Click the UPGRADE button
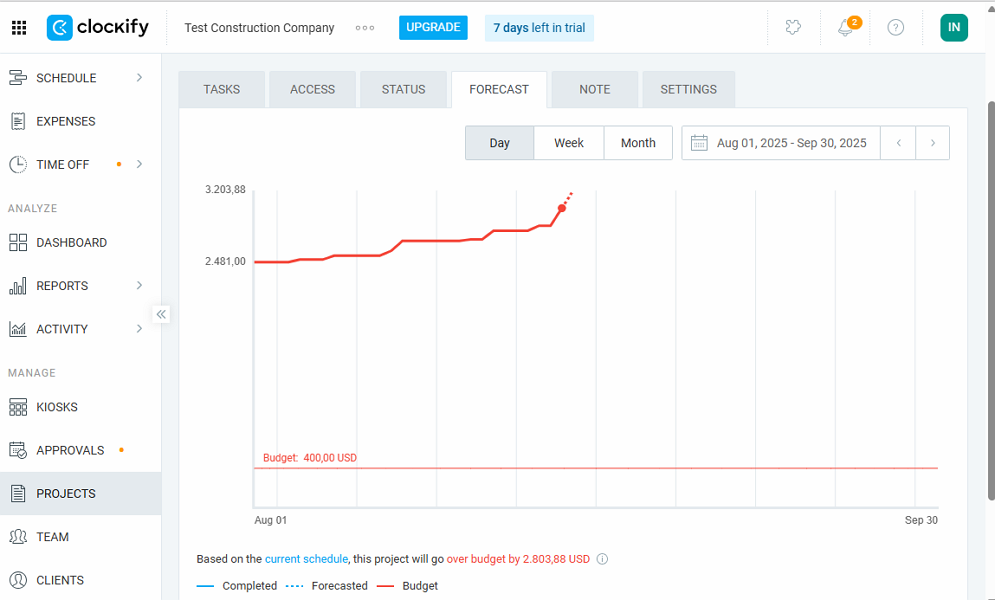995x600 pixels. tap(433, 28)
